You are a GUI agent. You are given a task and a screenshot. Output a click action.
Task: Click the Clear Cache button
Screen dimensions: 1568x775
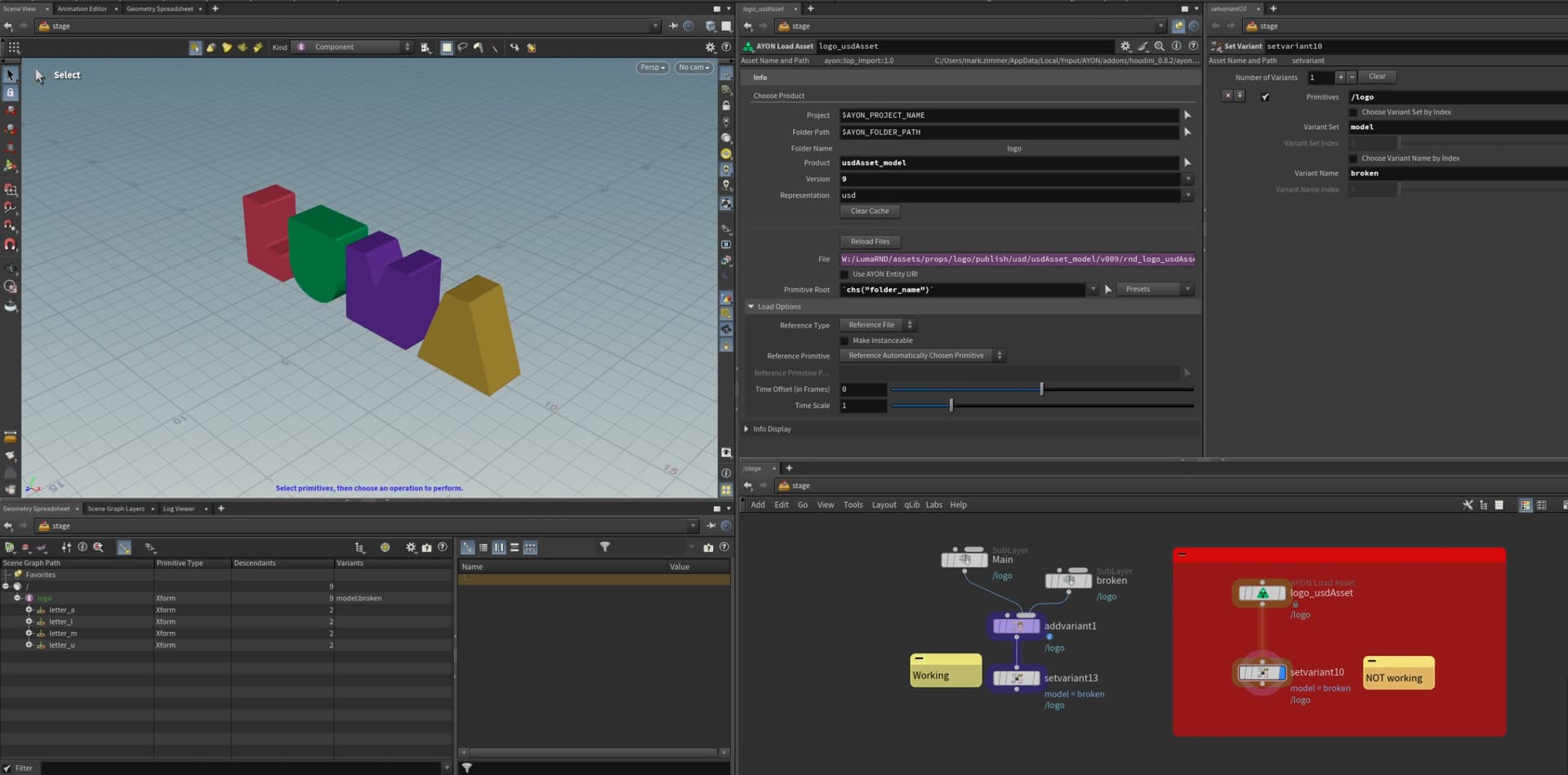click(x=870, y=211)
